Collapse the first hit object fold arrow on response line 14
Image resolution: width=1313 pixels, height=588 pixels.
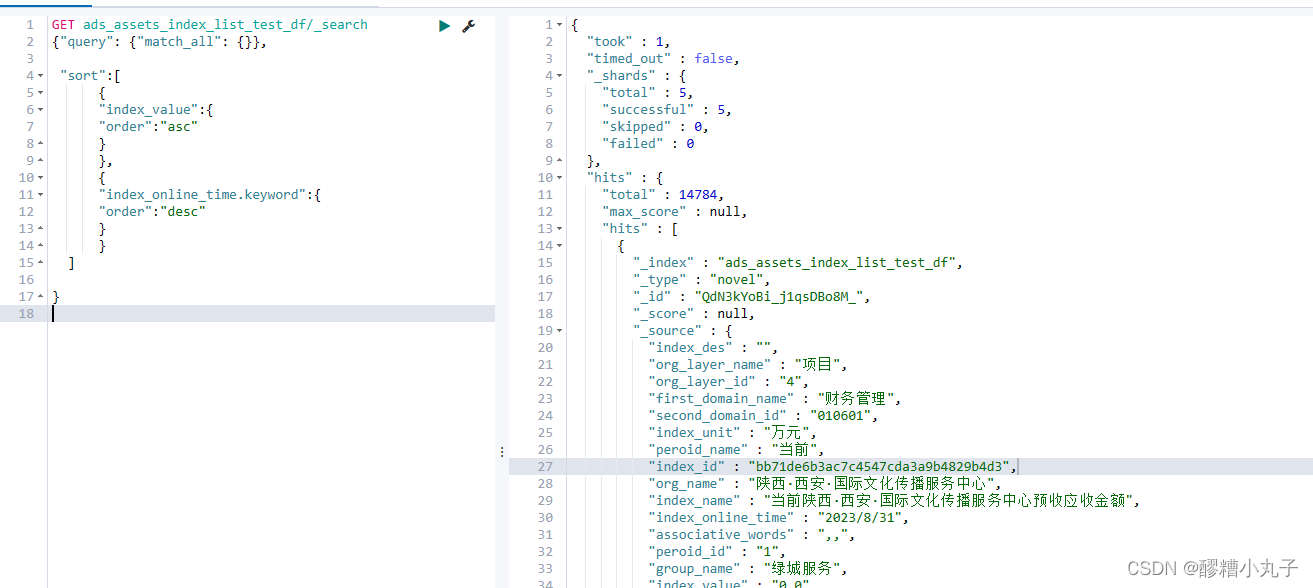point(560,246)
